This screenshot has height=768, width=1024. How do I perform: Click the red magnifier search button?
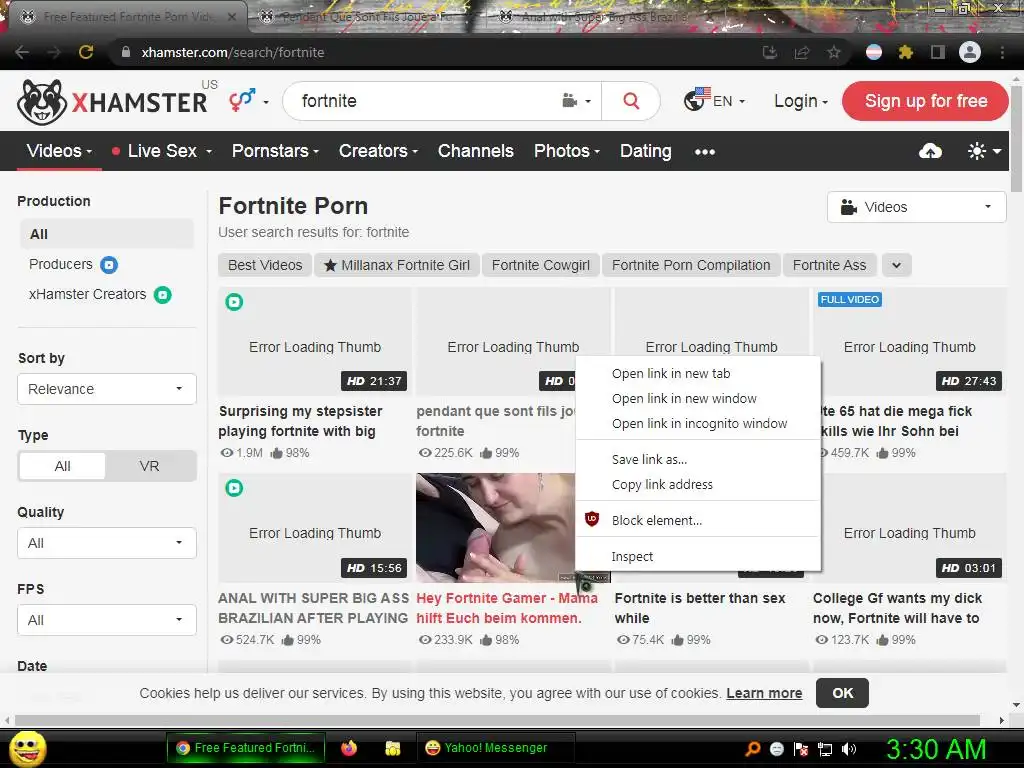pyautogui.click(x=631, y=101)
